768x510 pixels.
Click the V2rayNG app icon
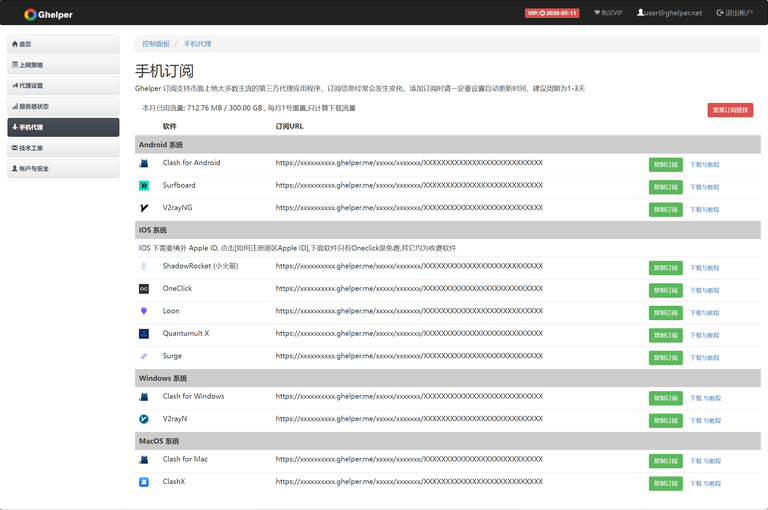(x=144, y=208)
